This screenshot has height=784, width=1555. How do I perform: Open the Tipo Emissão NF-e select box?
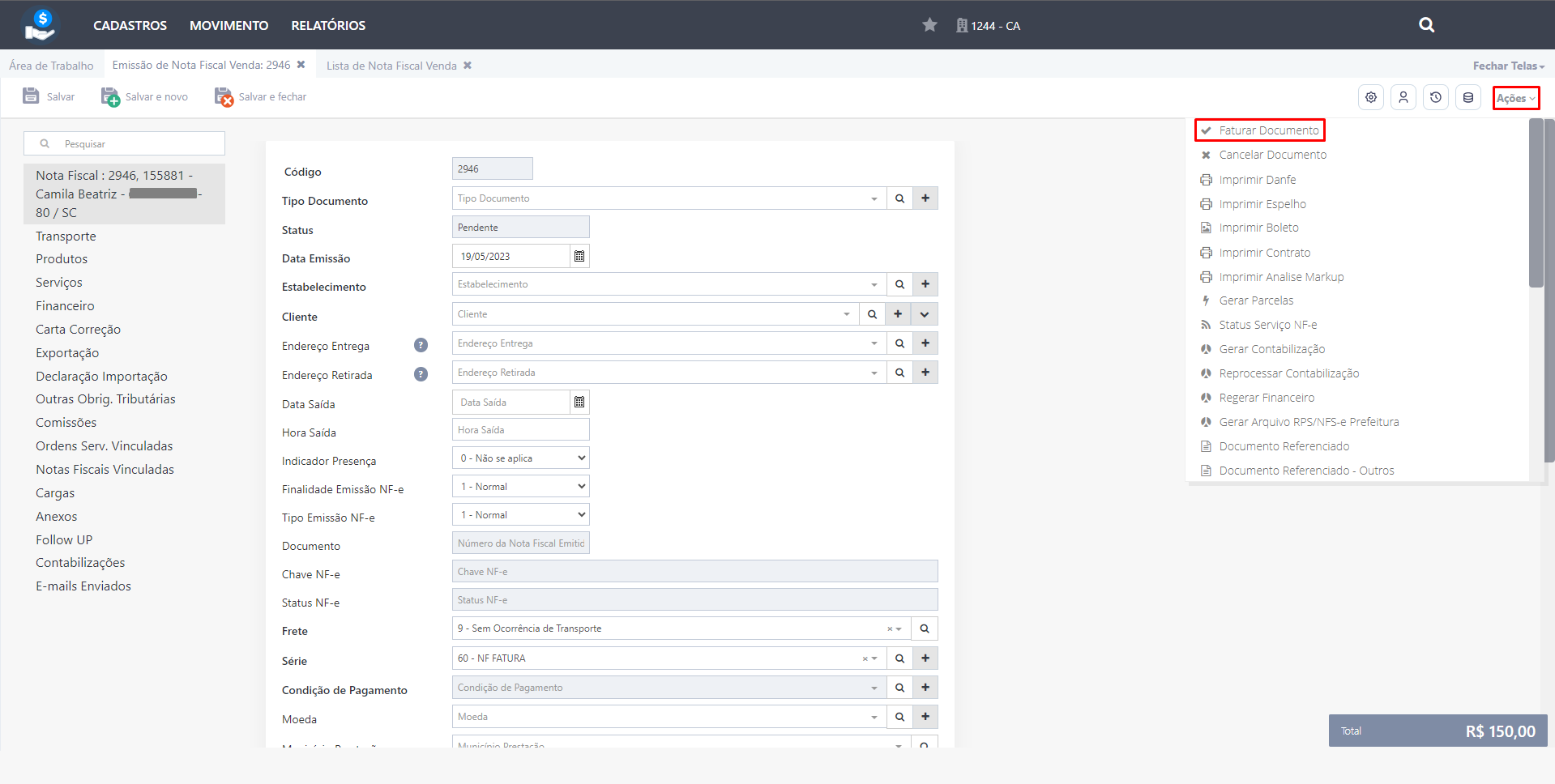521,515
